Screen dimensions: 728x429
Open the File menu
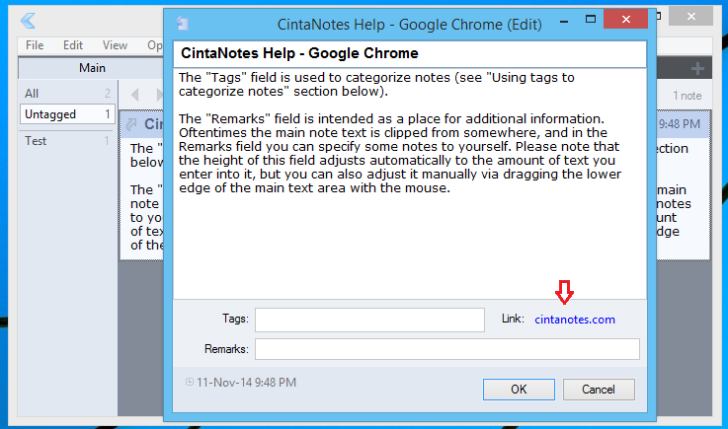click(x=34, y=45)
